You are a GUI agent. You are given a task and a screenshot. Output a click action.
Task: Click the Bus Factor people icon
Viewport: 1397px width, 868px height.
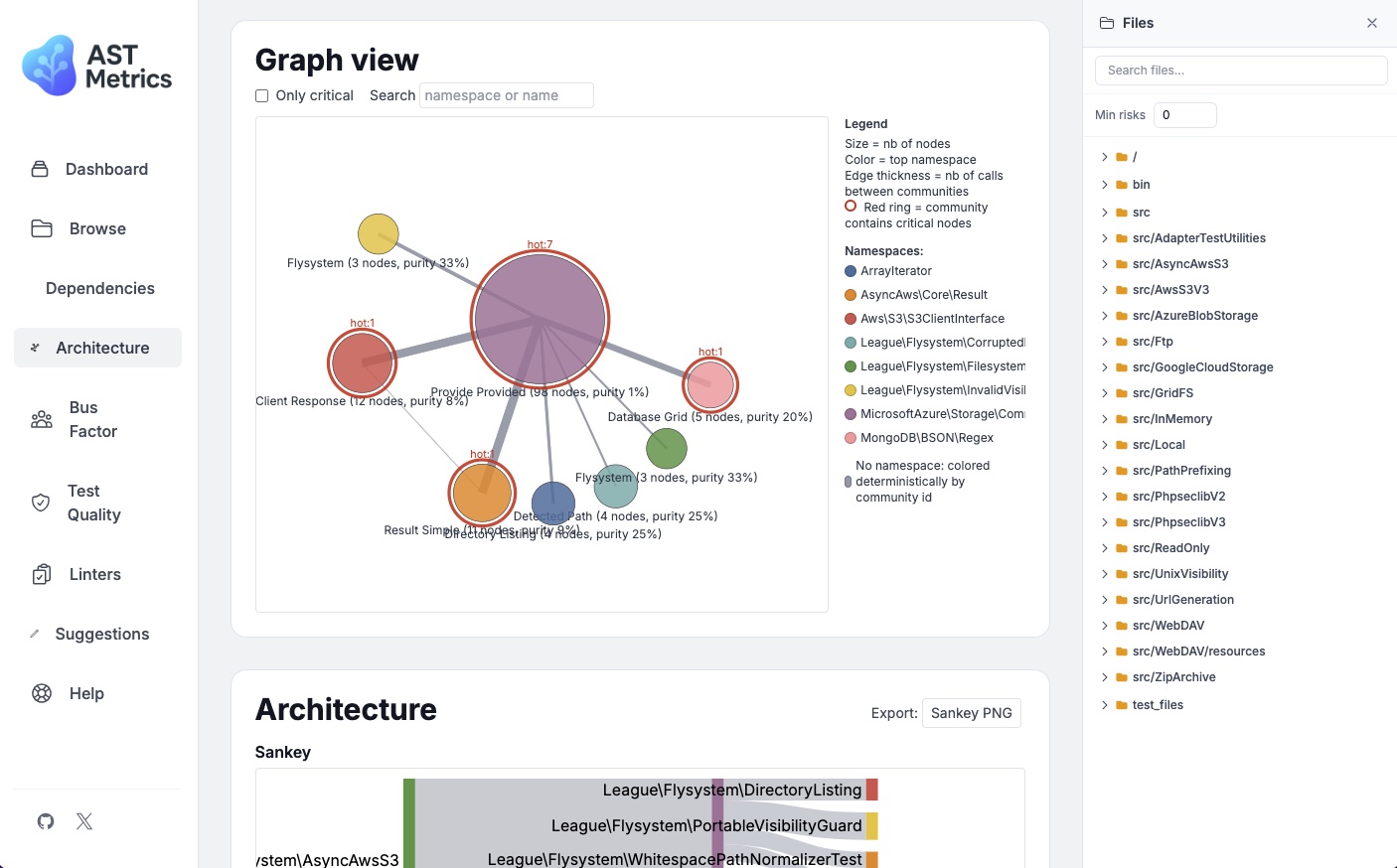[42, 419]
